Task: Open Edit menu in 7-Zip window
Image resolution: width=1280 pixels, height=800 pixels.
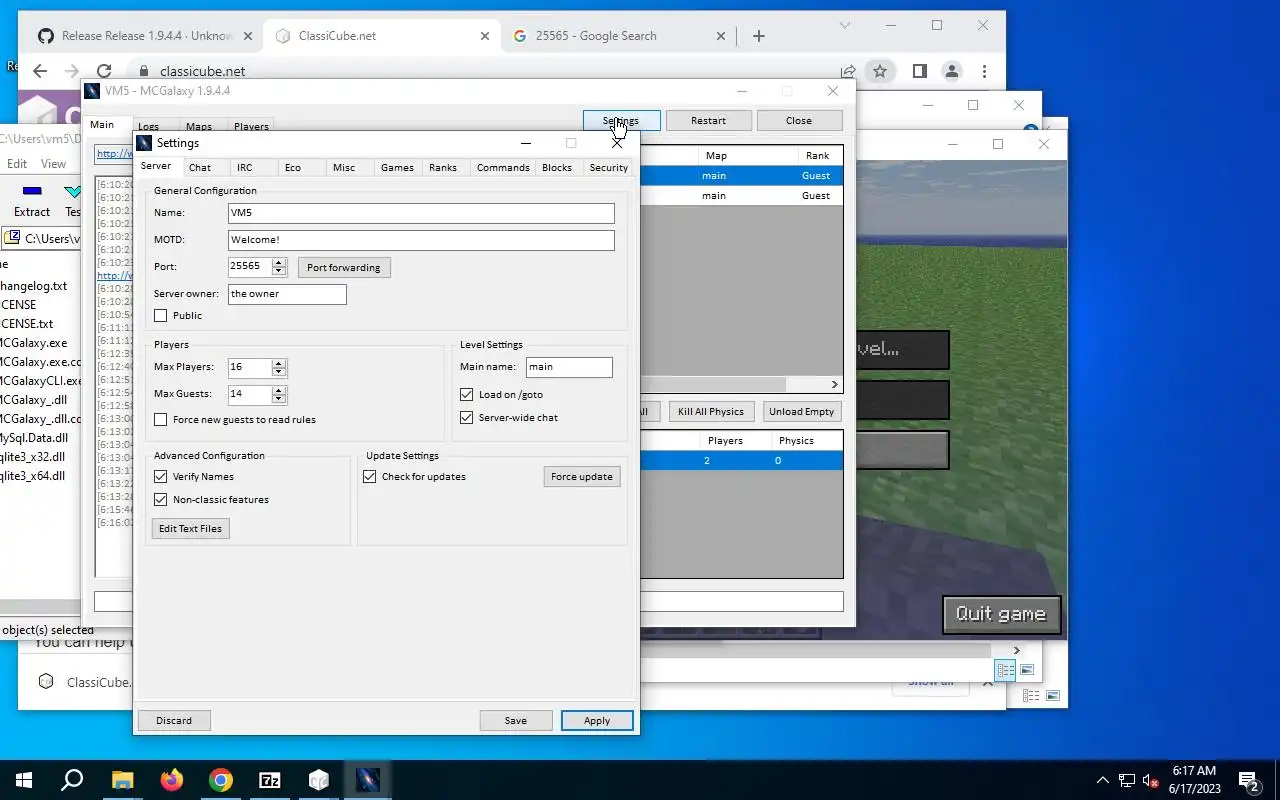Action: [x=17, y=164]
